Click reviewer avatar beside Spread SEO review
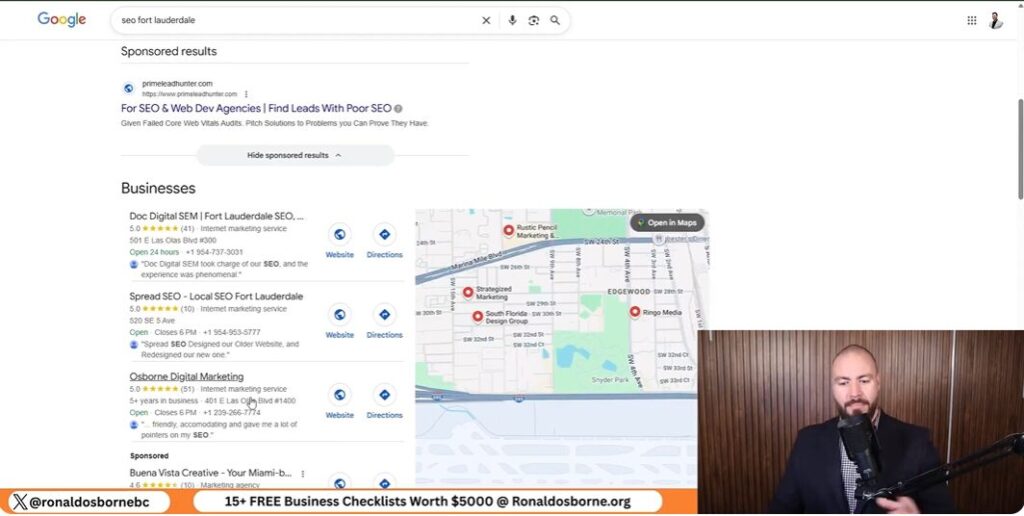The height and width of the screenshot is (516, 1024). (134, 344)
